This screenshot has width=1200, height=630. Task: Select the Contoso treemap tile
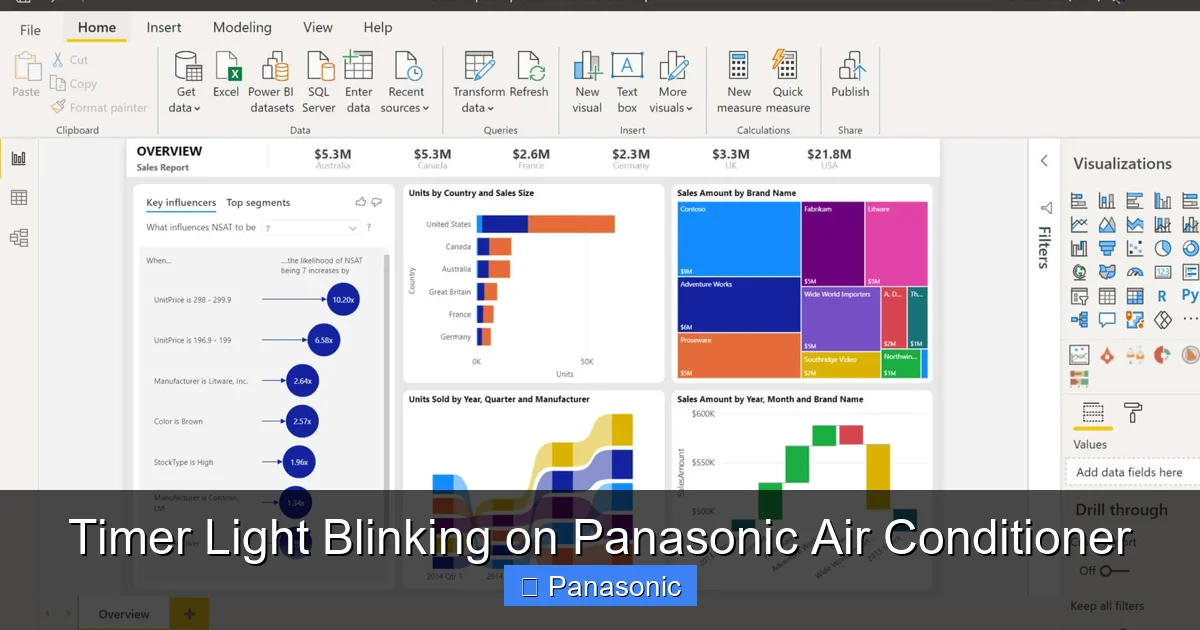tap(739, 239)
